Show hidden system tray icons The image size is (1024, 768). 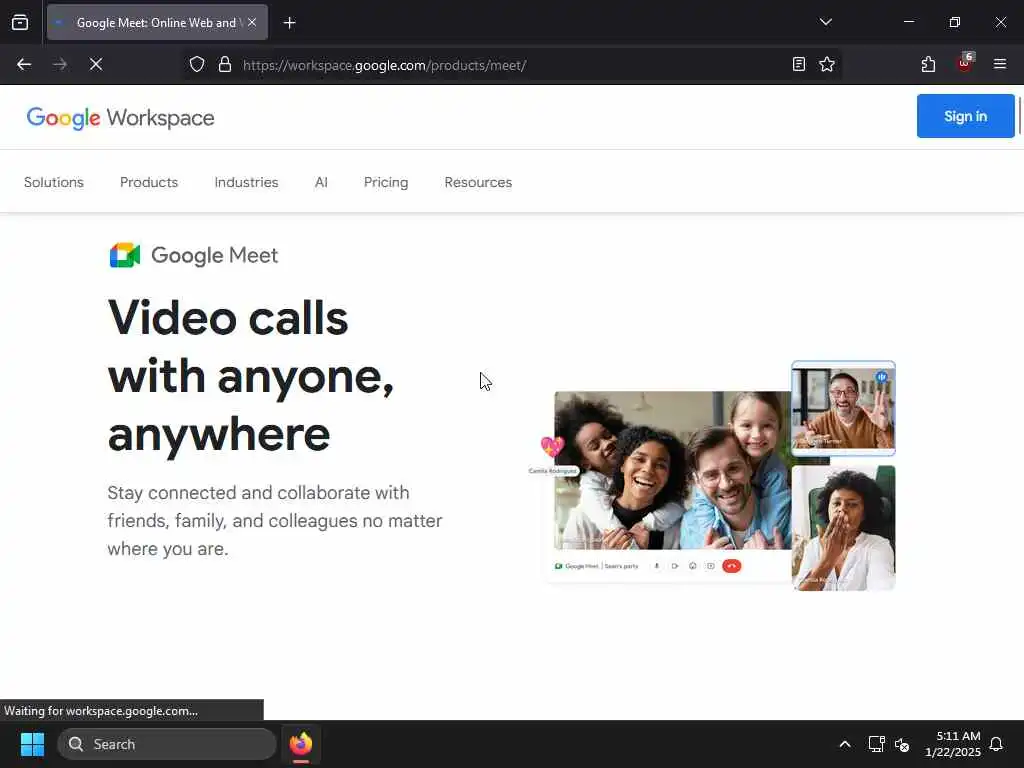click(844, 744)
